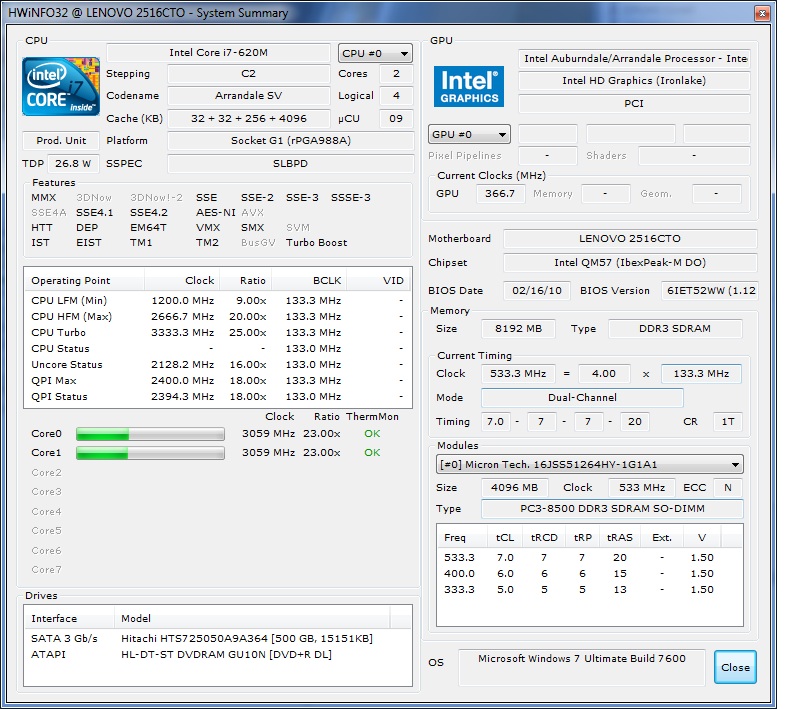Click the Freq column header

pyautogui.click(x=462, y=538)
